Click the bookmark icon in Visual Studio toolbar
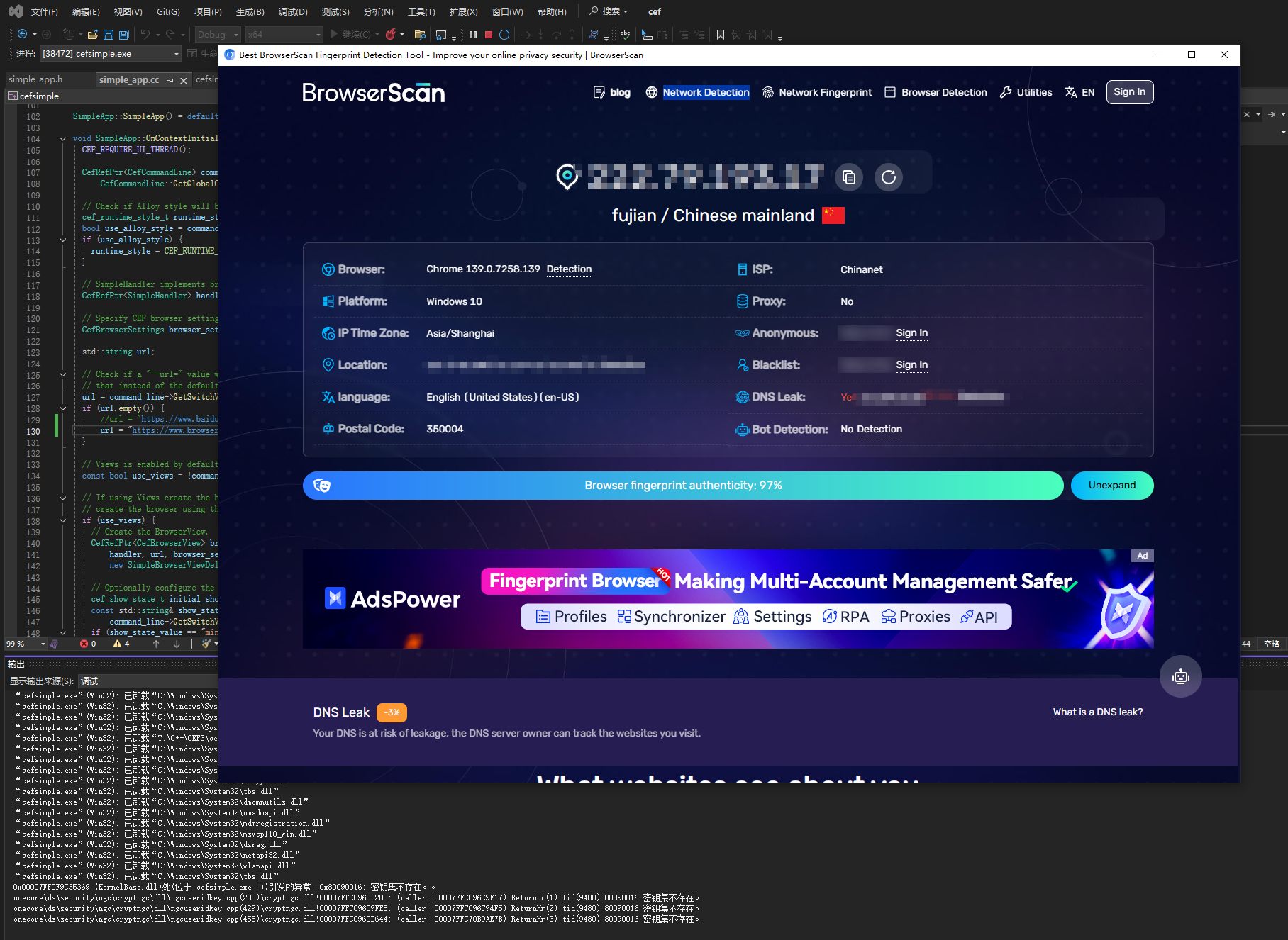The image size is (1288, 940). 721,34
